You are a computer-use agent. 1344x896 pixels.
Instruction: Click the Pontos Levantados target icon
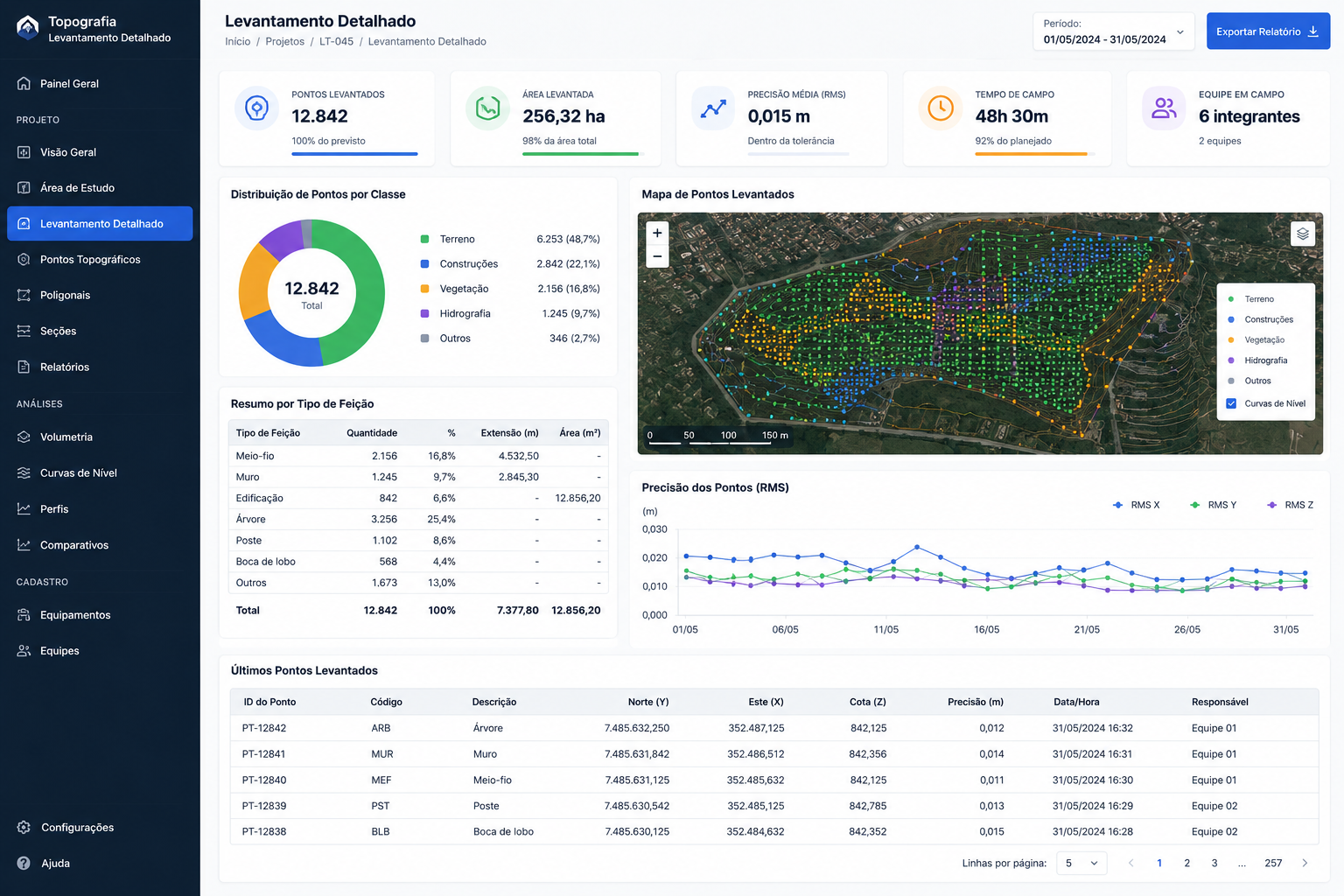coord(256,108)
